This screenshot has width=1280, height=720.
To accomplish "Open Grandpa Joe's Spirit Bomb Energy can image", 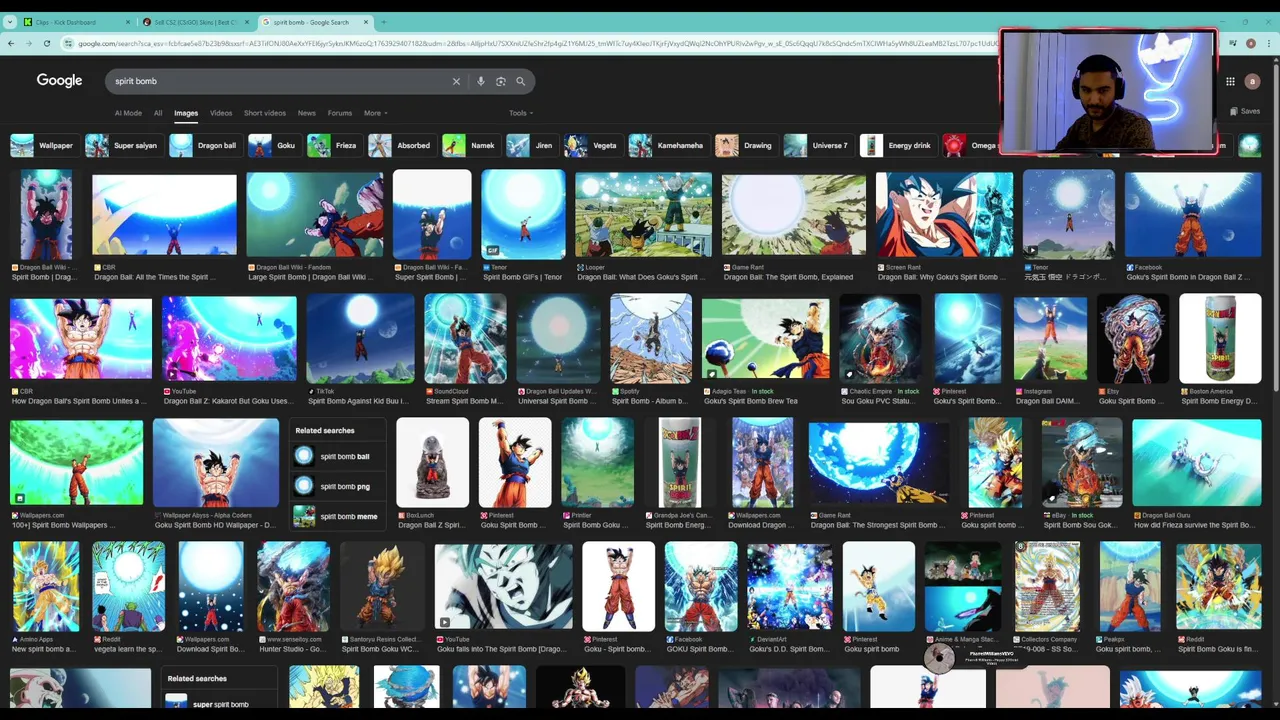I will [680, 462].
